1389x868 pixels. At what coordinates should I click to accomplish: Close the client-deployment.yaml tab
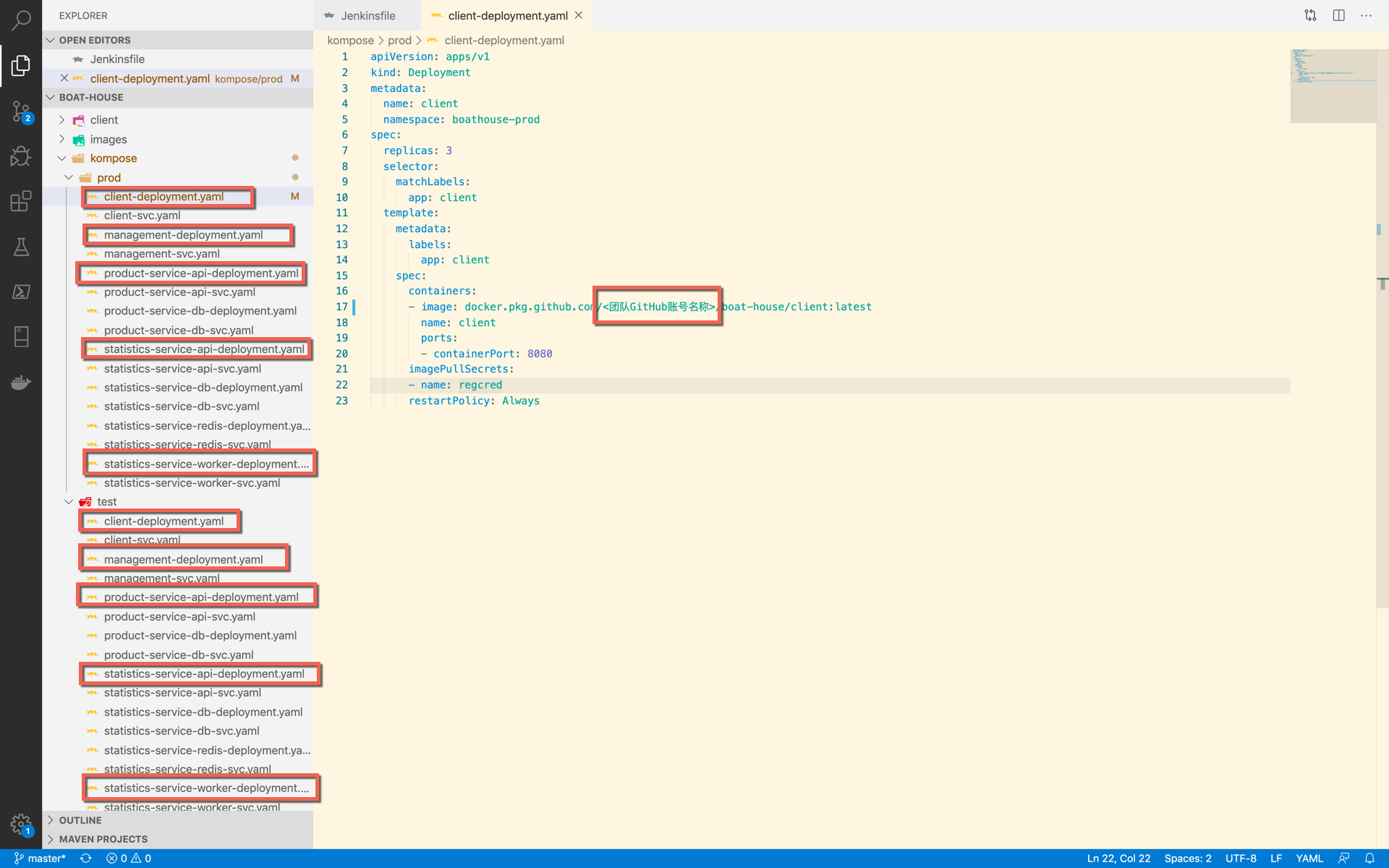click(x=579, y=15)
